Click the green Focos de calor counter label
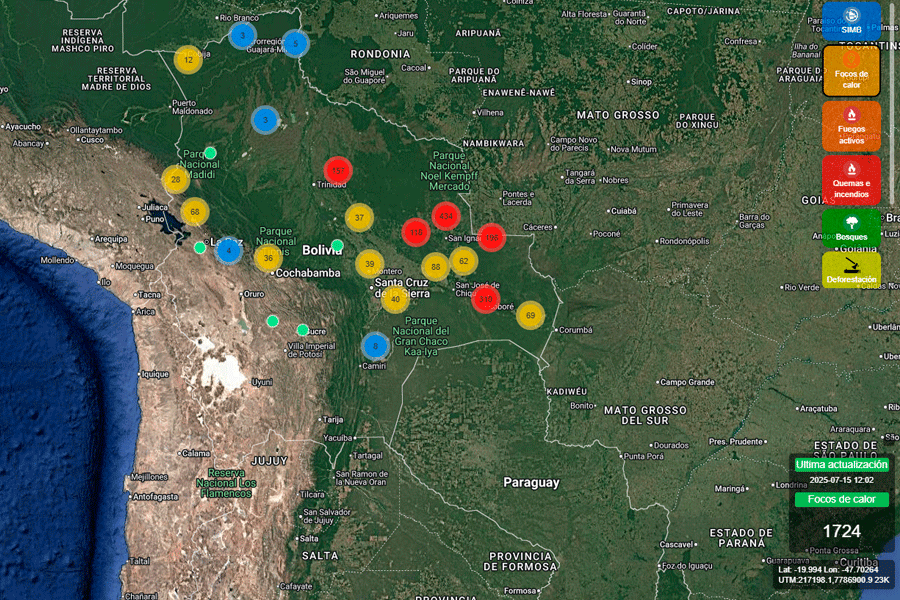 (841, 500)
